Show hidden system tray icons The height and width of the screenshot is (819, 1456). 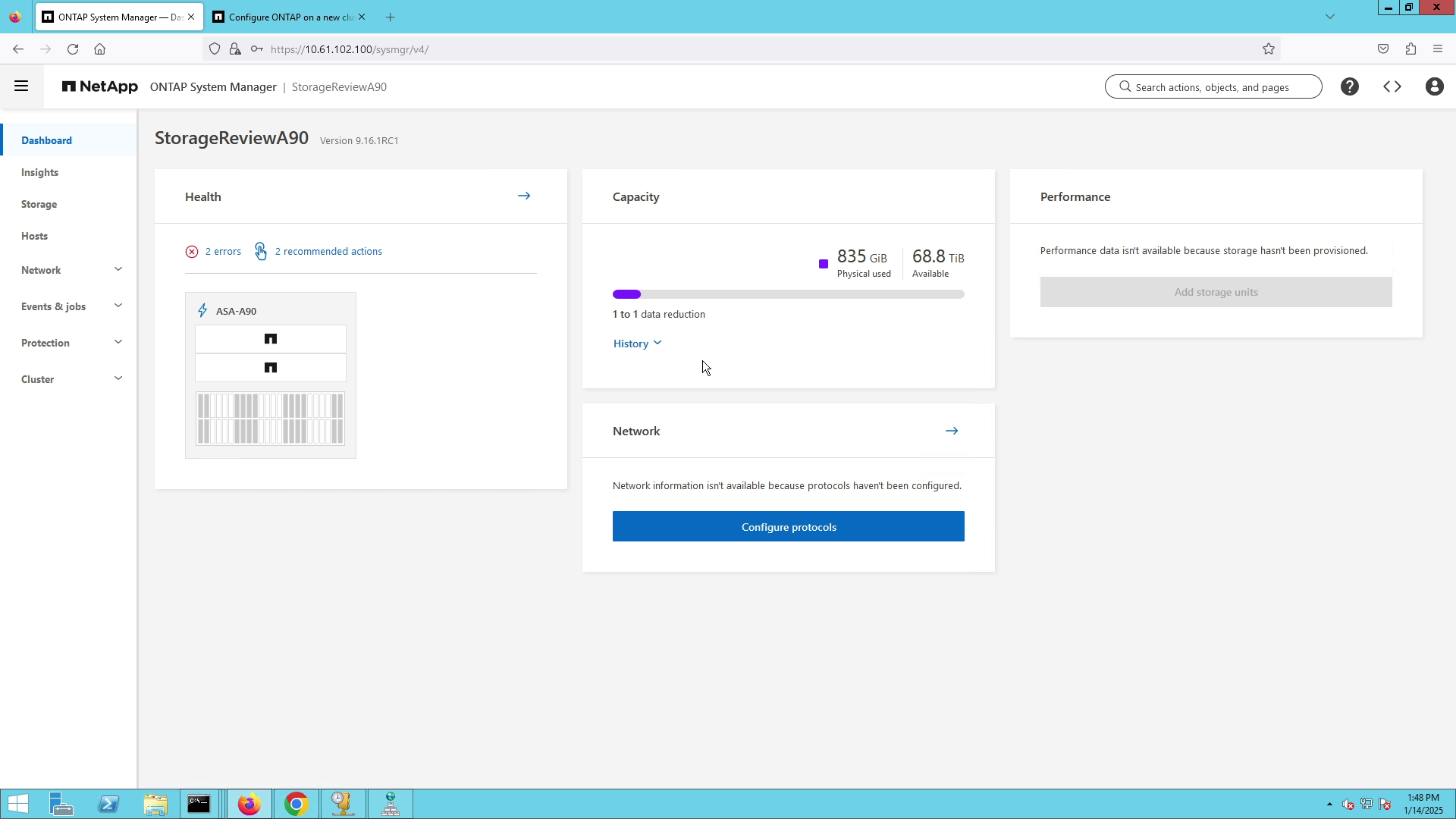point(1329,805)
